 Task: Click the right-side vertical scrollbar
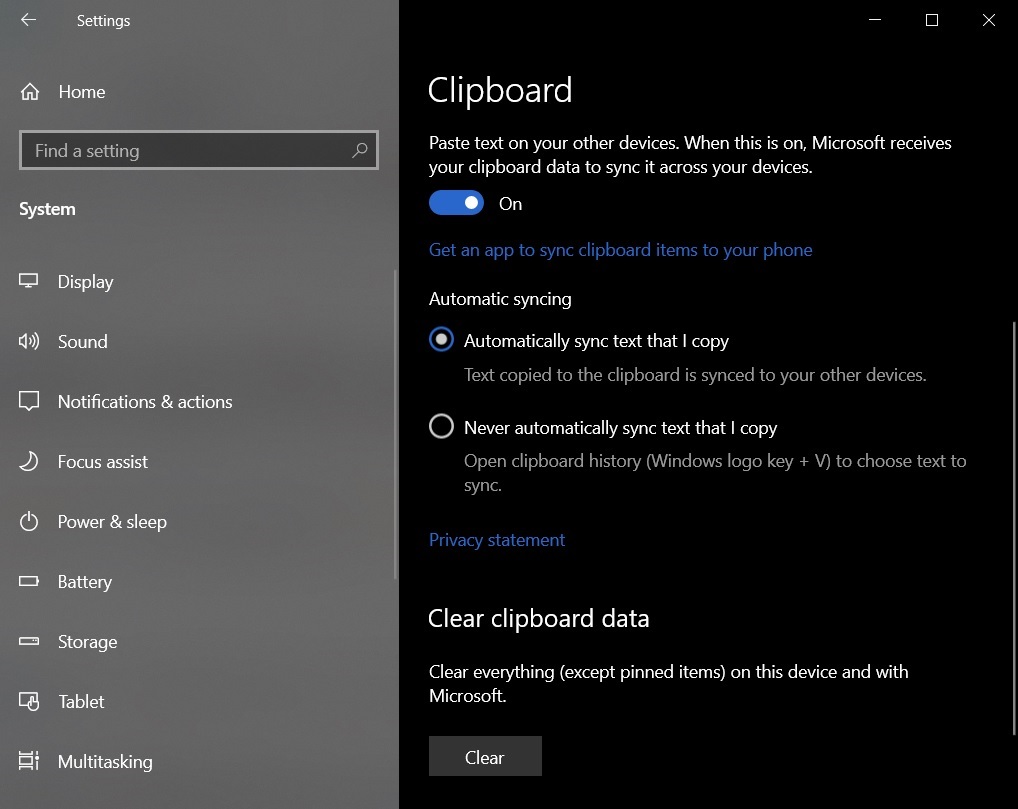pyautogui.click(x=1013, y=529)
